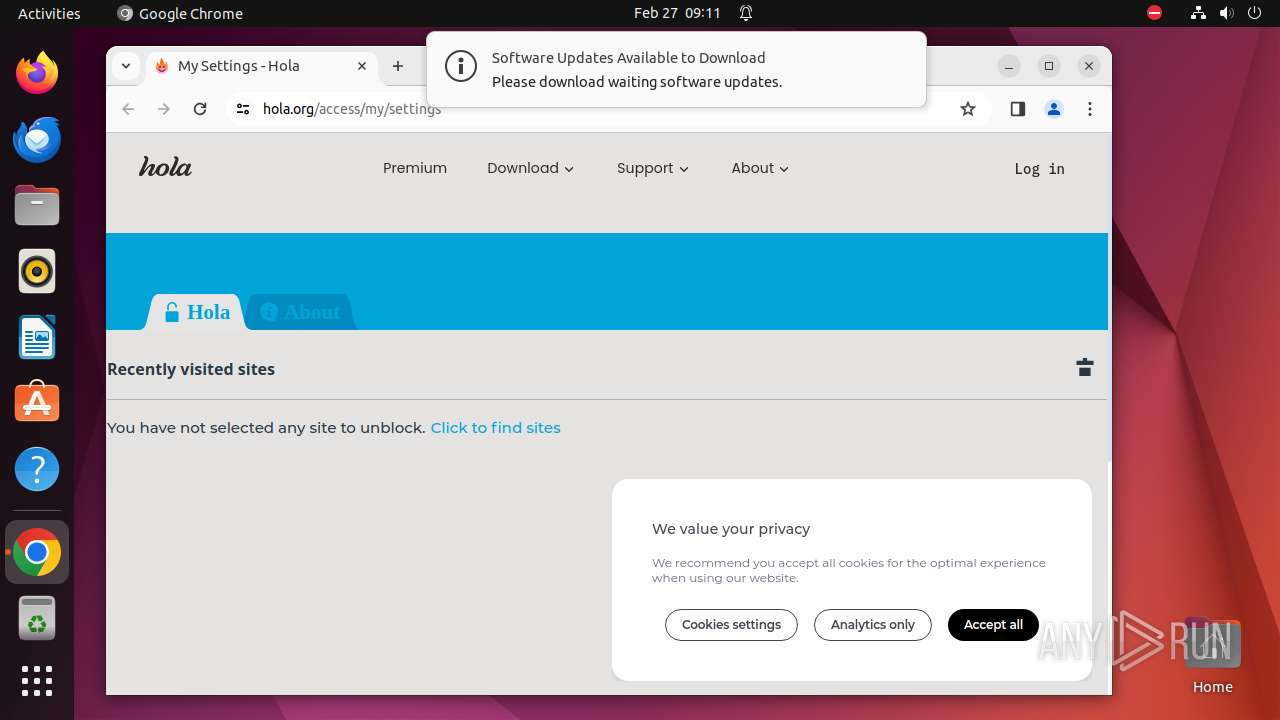The width and height of the screenshot is (1280, 720).
Task: Open Ubuntu Software store icon
Action: [37, 402]
